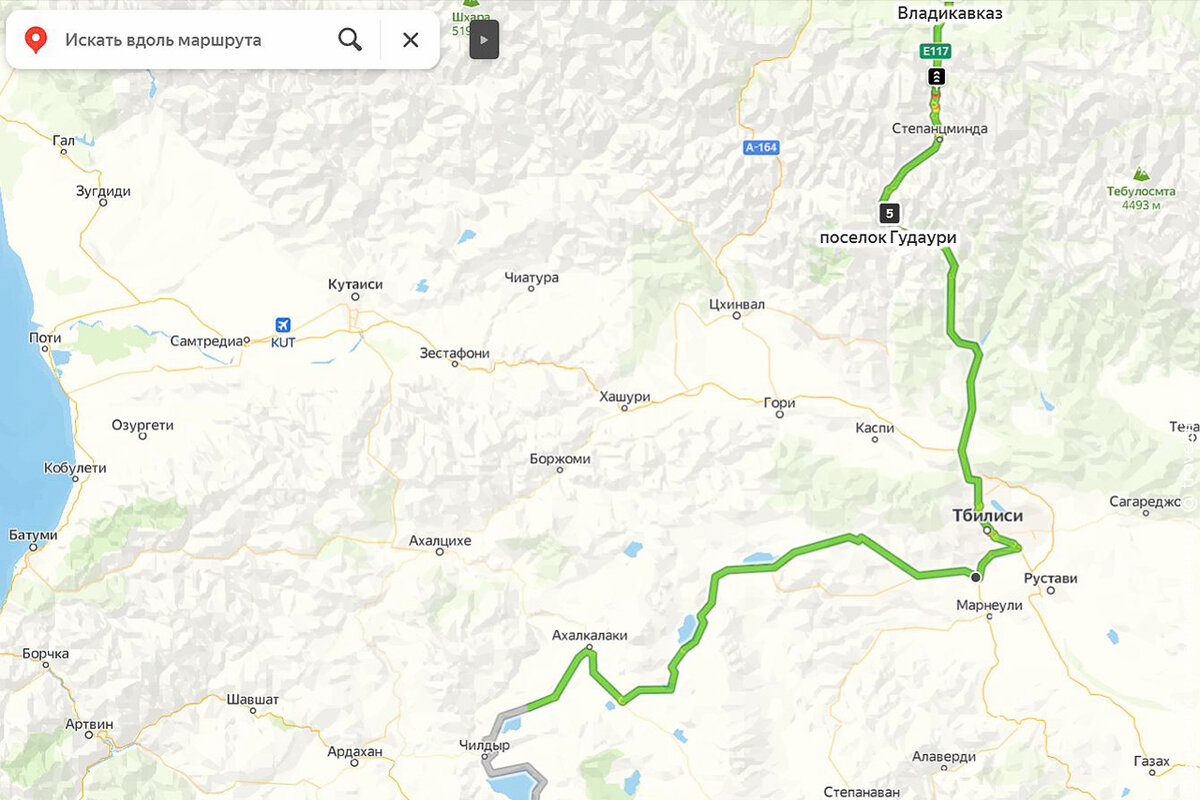Screen dimensions: 1200x800
Task: Click the Тбилиси city label
Action: tap(987, 516)
